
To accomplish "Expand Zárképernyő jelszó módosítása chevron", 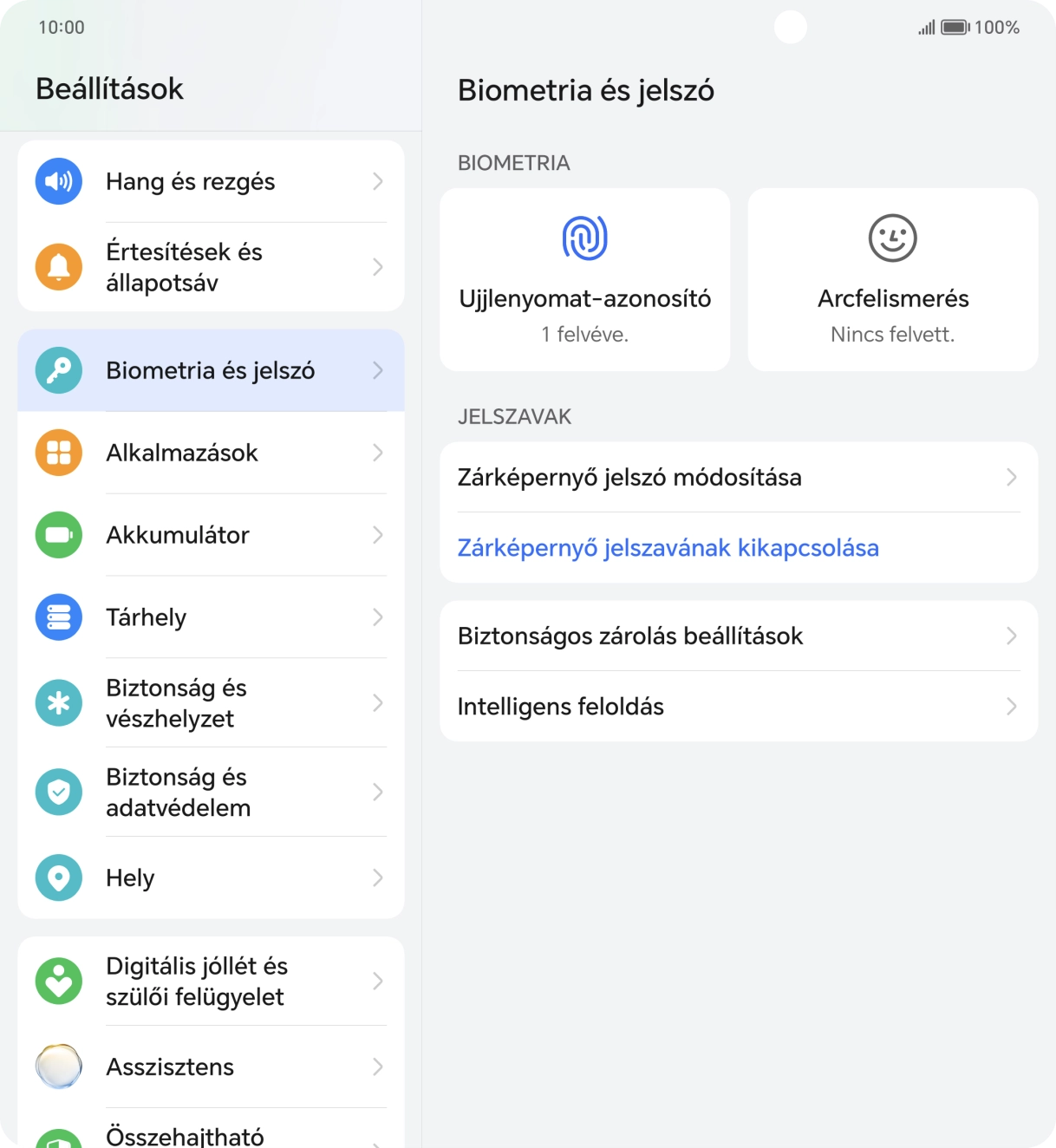I will [1011, 478].
